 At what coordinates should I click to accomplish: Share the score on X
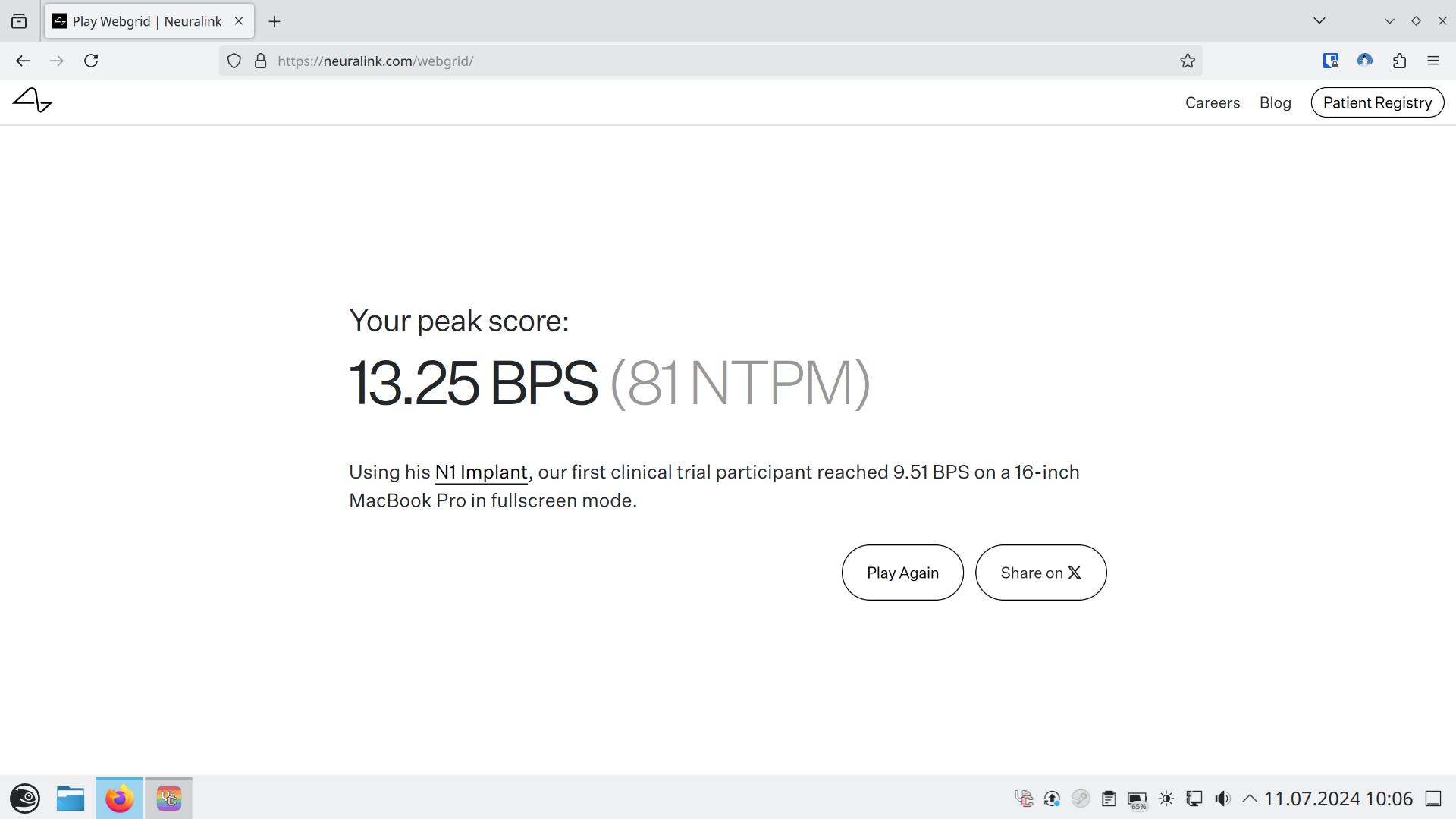click(x=1040, y=573)
